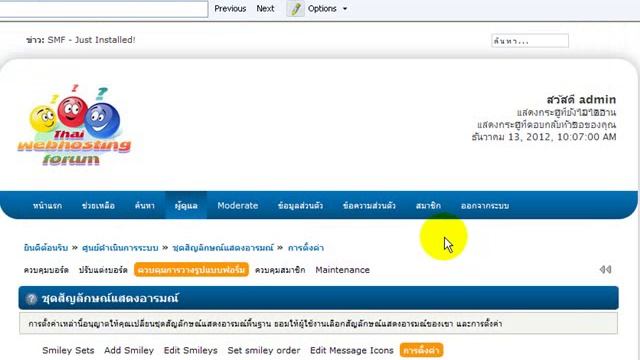Click the ชุดสัญลักษณ์แสดงอารมณ์ breadcrumb link
This screenshot has width=640, height=360.
click(x=223, y=248)
